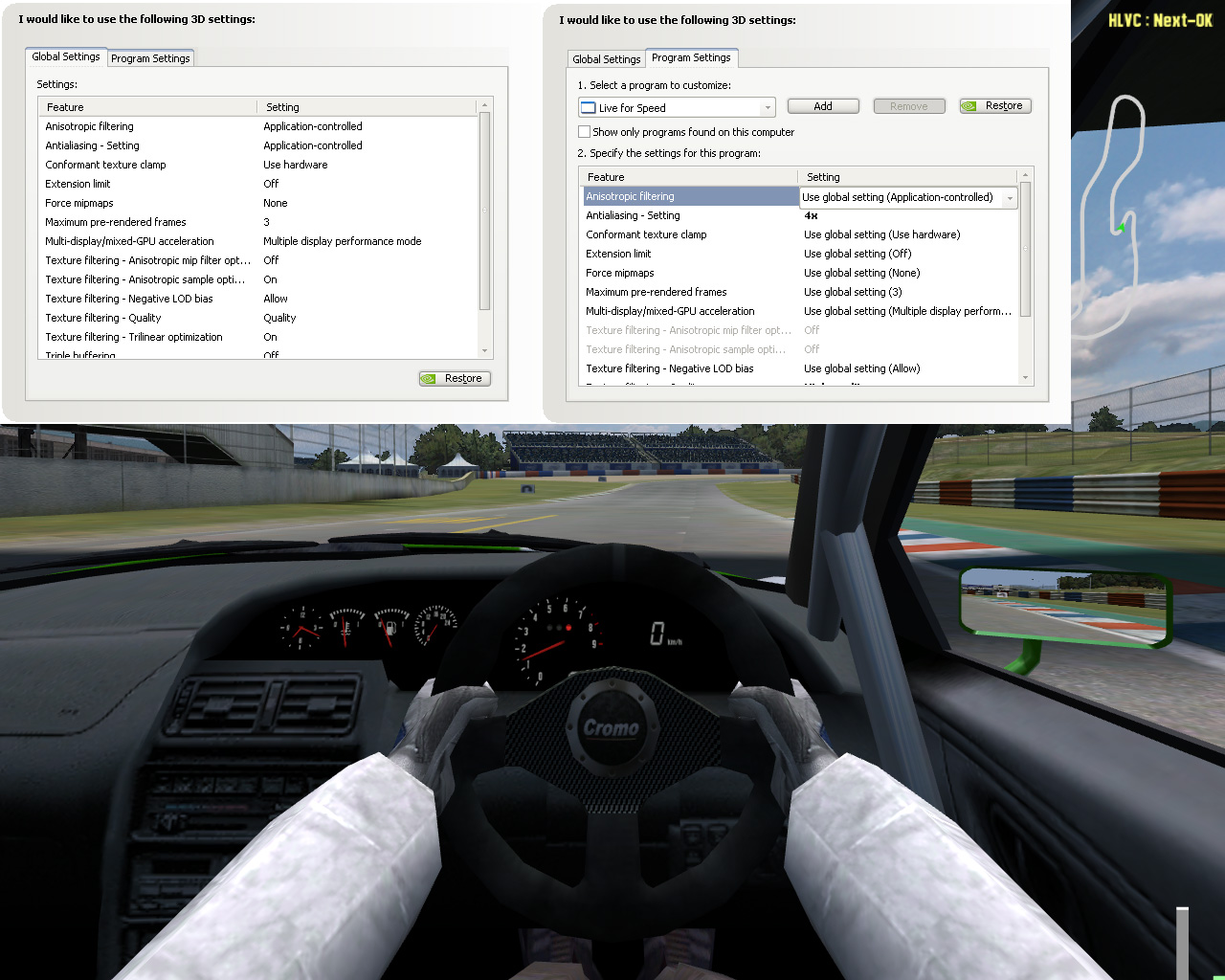1225x980 pixels.
Task: Click Use global setting (None) for Force mipmaps
Action: 862,273
